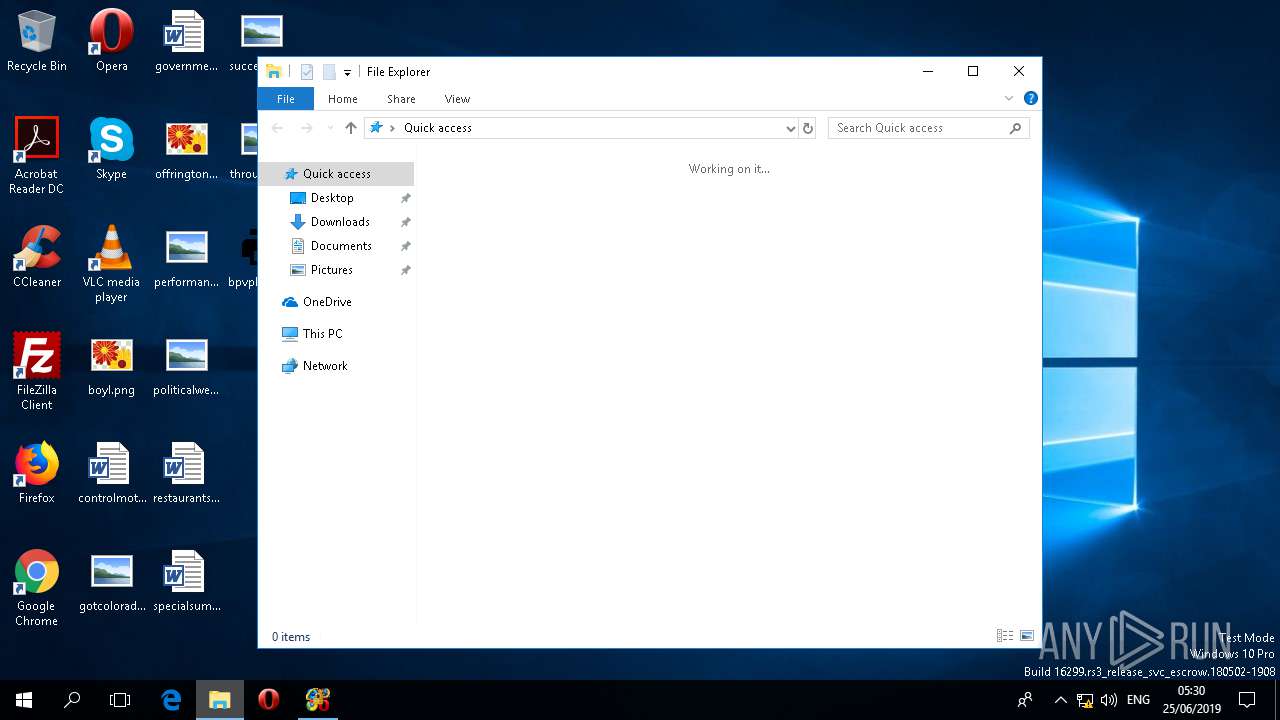
Task: Select the governme... Word document on desktop
Action: pos(186,42)
